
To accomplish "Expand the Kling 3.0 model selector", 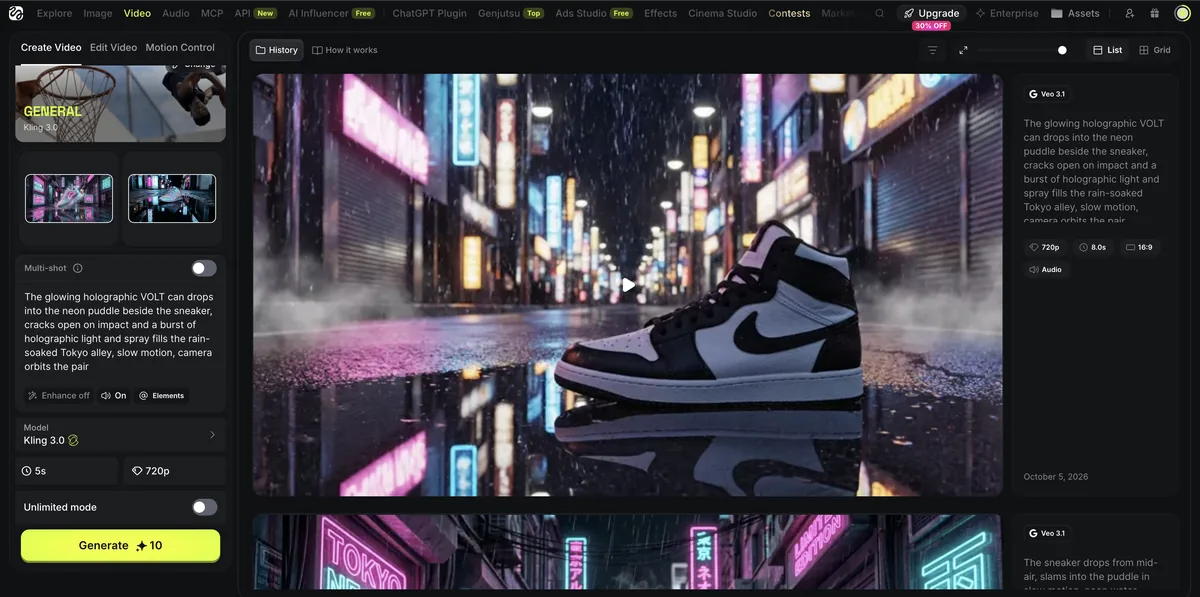I will click(x=121, y=434).
